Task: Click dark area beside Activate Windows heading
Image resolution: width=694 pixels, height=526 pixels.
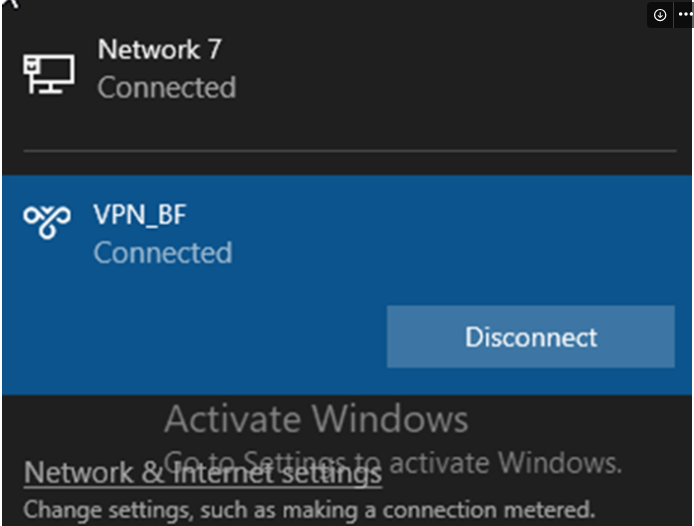Action: [580, 419]
